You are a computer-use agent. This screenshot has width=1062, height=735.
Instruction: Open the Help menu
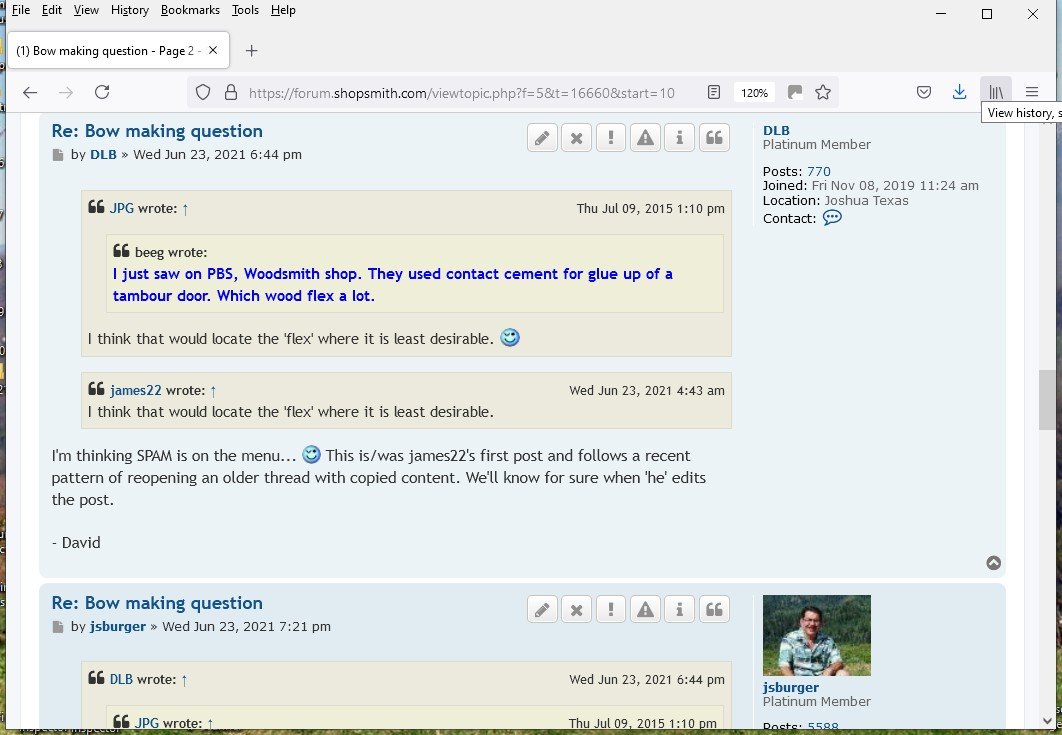283,10
